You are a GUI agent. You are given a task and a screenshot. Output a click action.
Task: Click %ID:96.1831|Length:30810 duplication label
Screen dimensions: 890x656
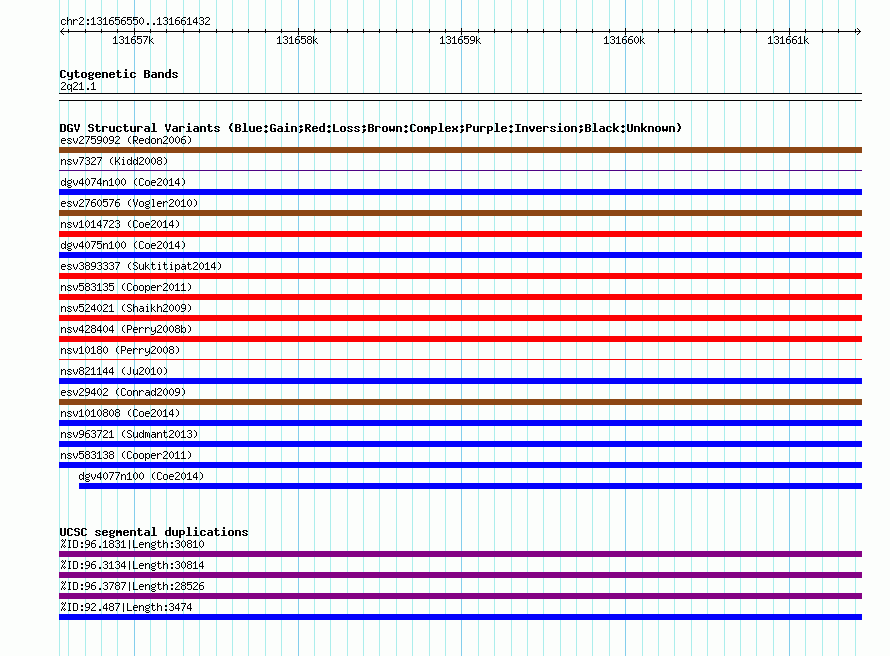pyautogui.click(x=132, y=544)
